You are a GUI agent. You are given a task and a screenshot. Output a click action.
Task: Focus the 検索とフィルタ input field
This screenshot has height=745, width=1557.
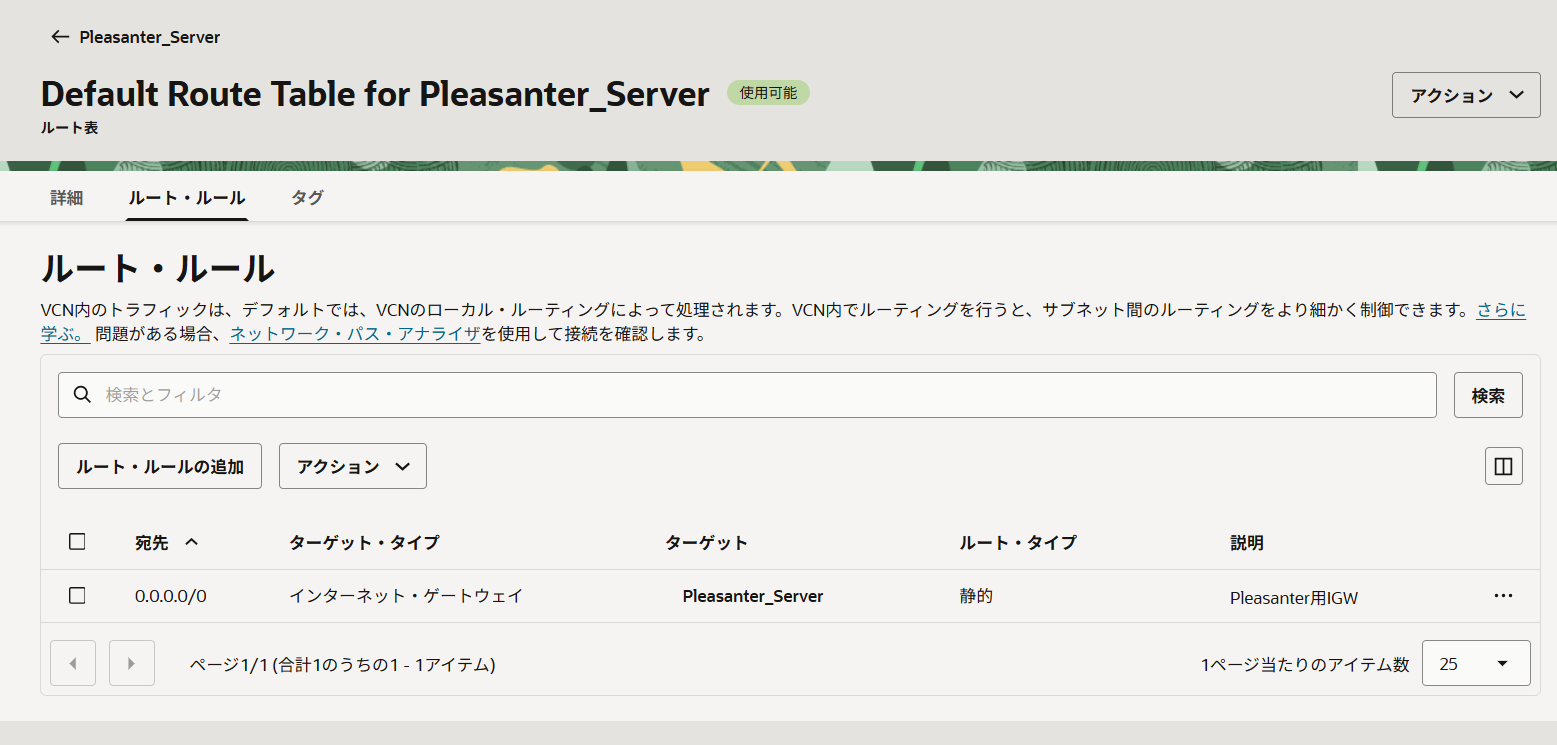747,395
